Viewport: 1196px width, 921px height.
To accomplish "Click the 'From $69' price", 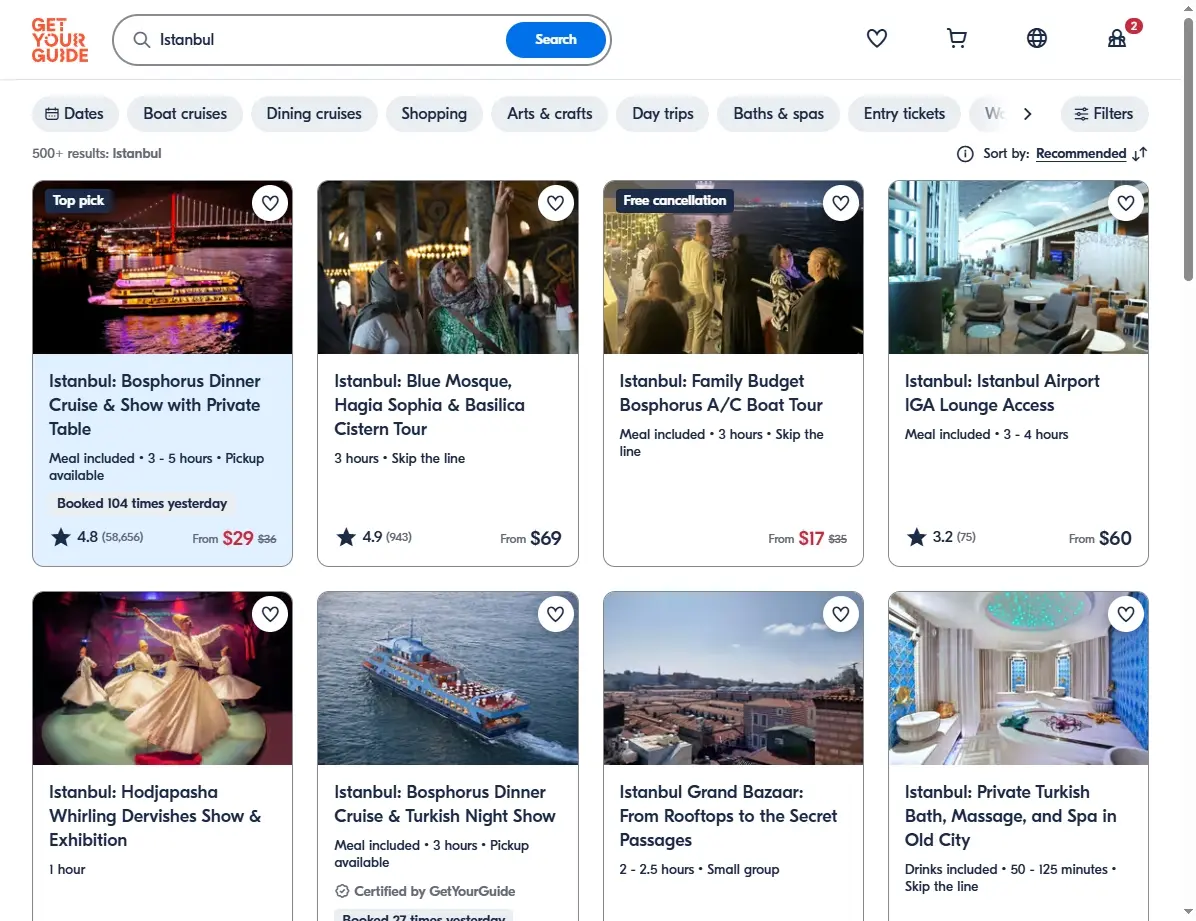I will 531,539.
